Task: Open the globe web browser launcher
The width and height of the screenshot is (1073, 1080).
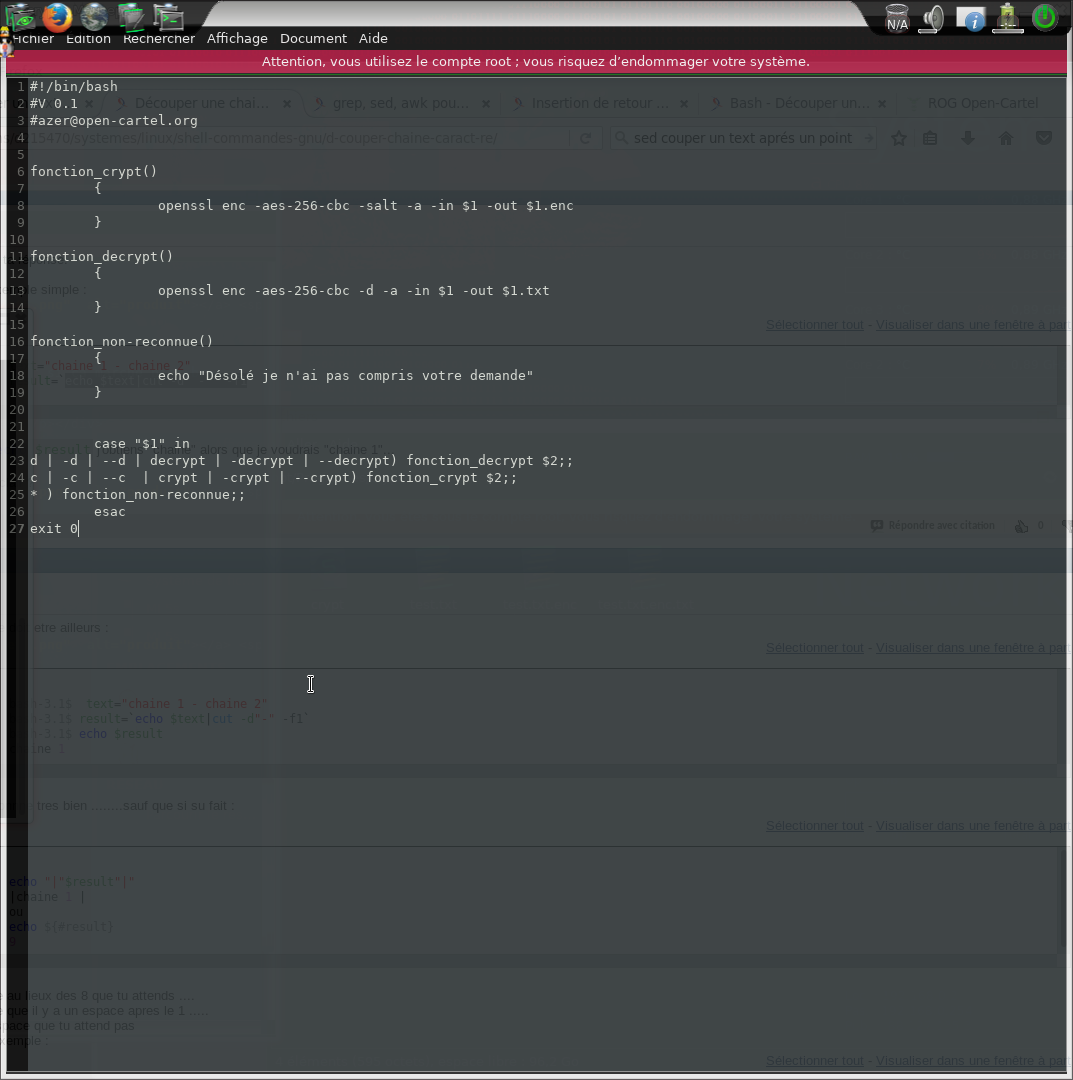Action: 94,17
